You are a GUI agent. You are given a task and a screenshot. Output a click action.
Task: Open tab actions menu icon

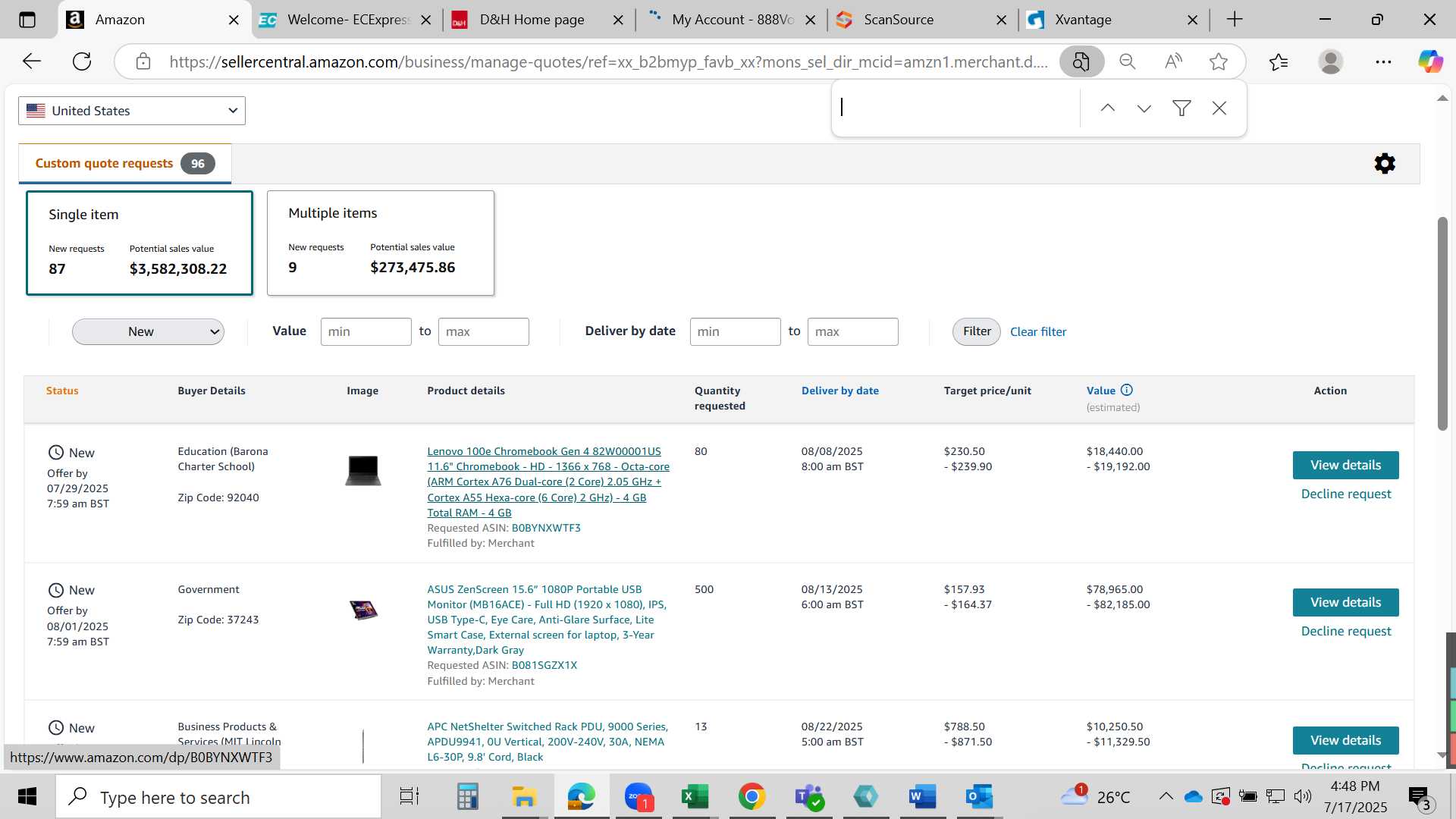tap(27, 20)
